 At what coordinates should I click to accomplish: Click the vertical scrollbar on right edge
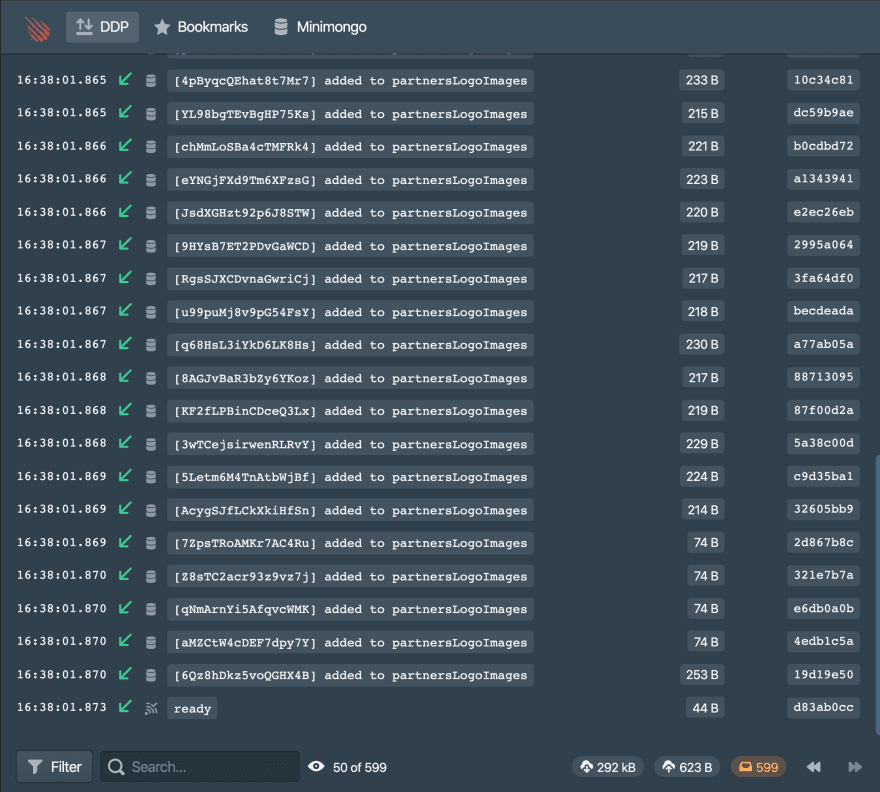[877, 595]
